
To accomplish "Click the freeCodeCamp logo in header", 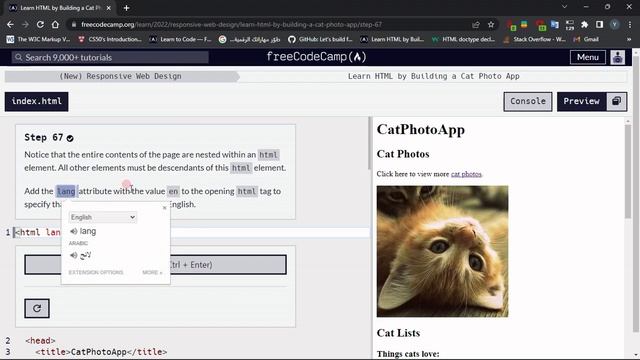I will coord(316,57).
